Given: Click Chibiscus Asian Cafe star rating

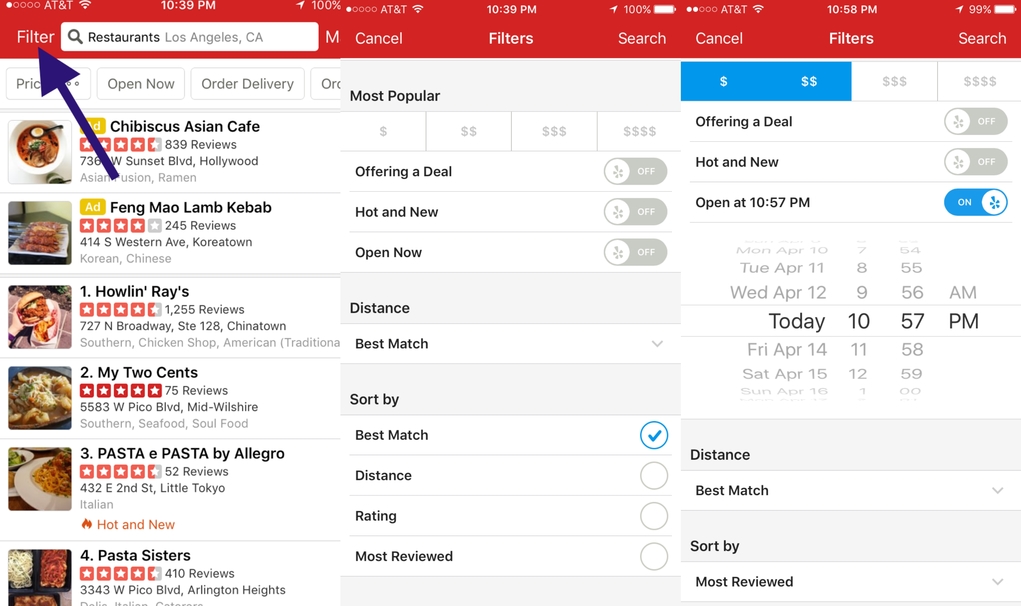Looking at the screenshot, I should [120, 145].
